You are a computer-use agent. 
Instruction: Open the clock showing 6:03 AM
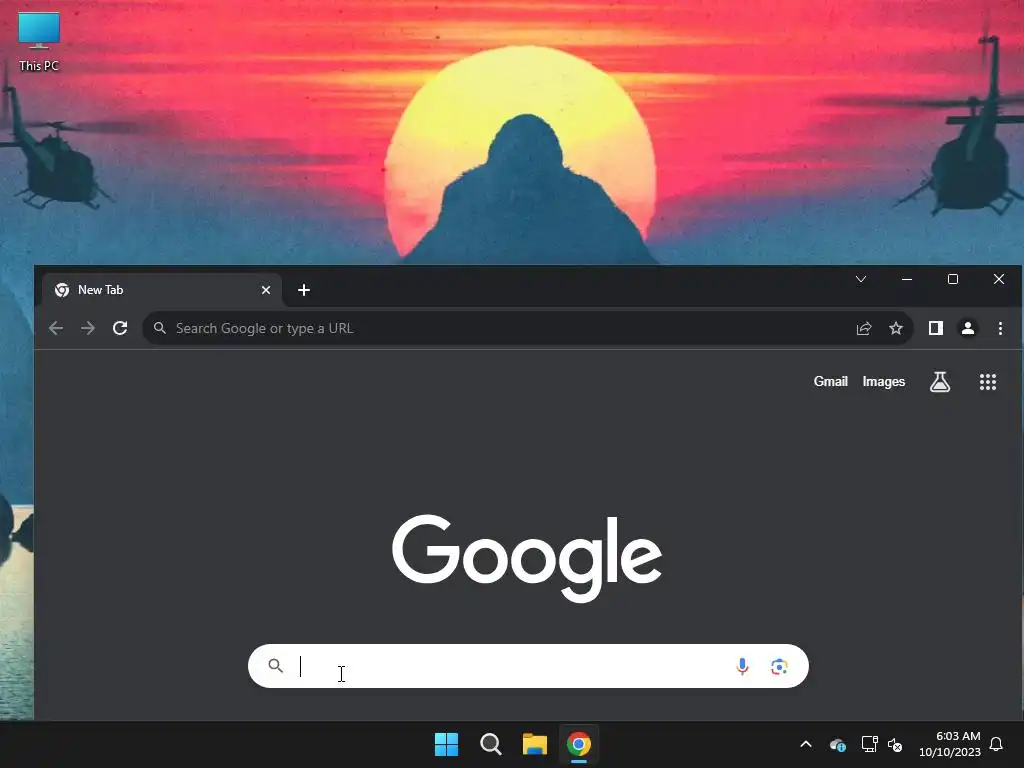[x=950, y=744]
